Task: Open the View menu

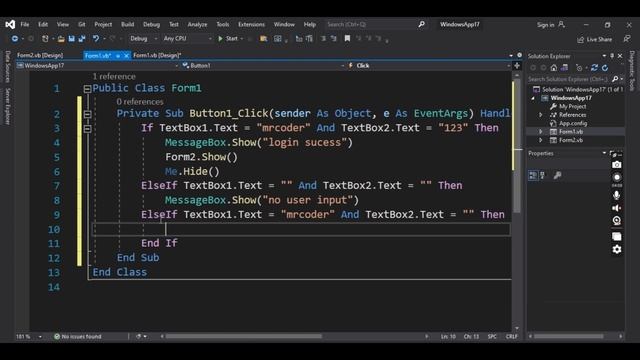Action: (62, 24)
